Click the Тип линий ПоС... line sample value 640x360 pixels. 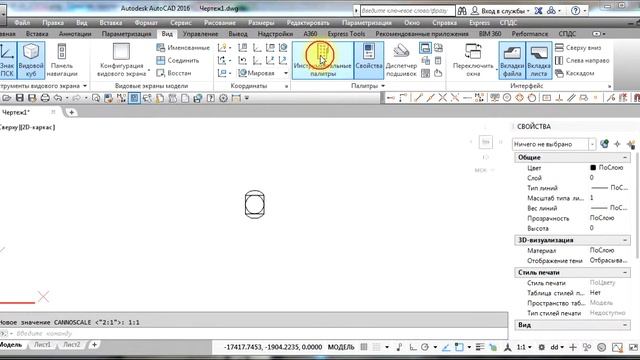609,188
